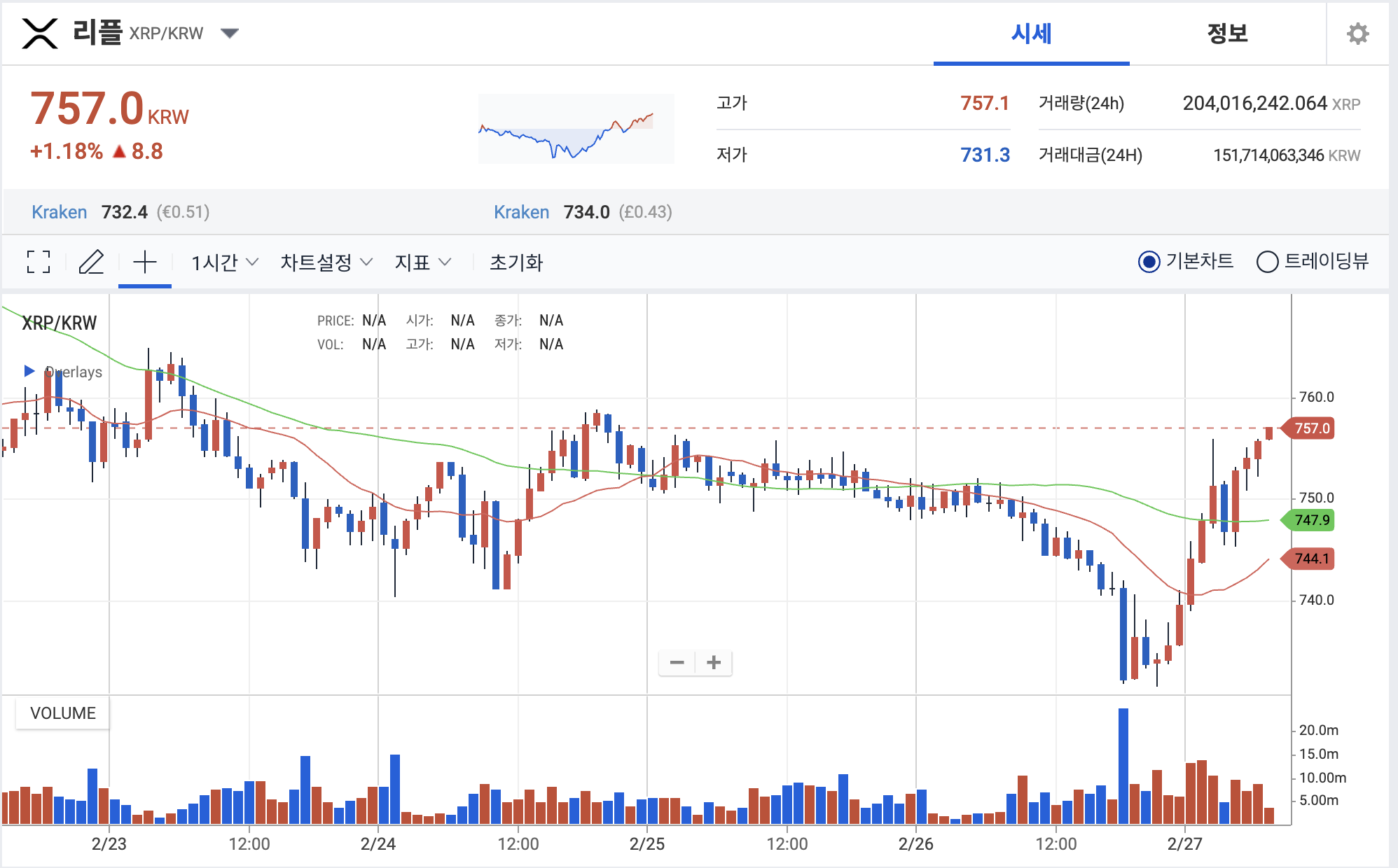Open the settings gear icon
Image resolution: width=1398 pixels, height=868 pixels.
(x=1357, y=34)
